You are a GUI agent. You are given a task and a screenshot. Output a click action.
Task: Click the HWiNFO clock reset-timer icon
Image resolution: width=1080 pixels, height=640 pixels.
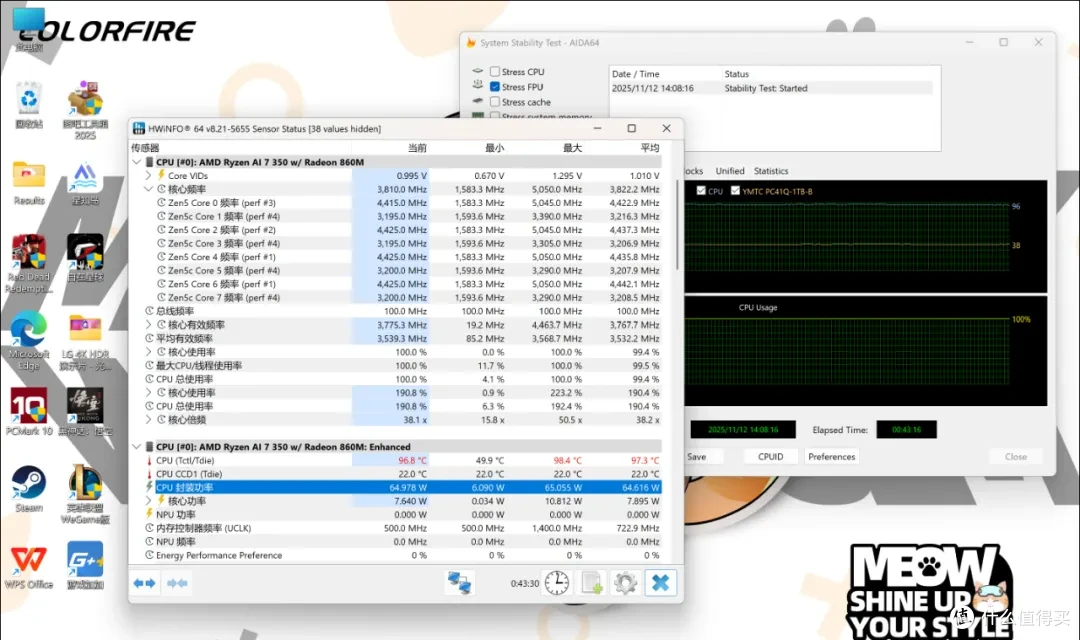coord(557,583)
